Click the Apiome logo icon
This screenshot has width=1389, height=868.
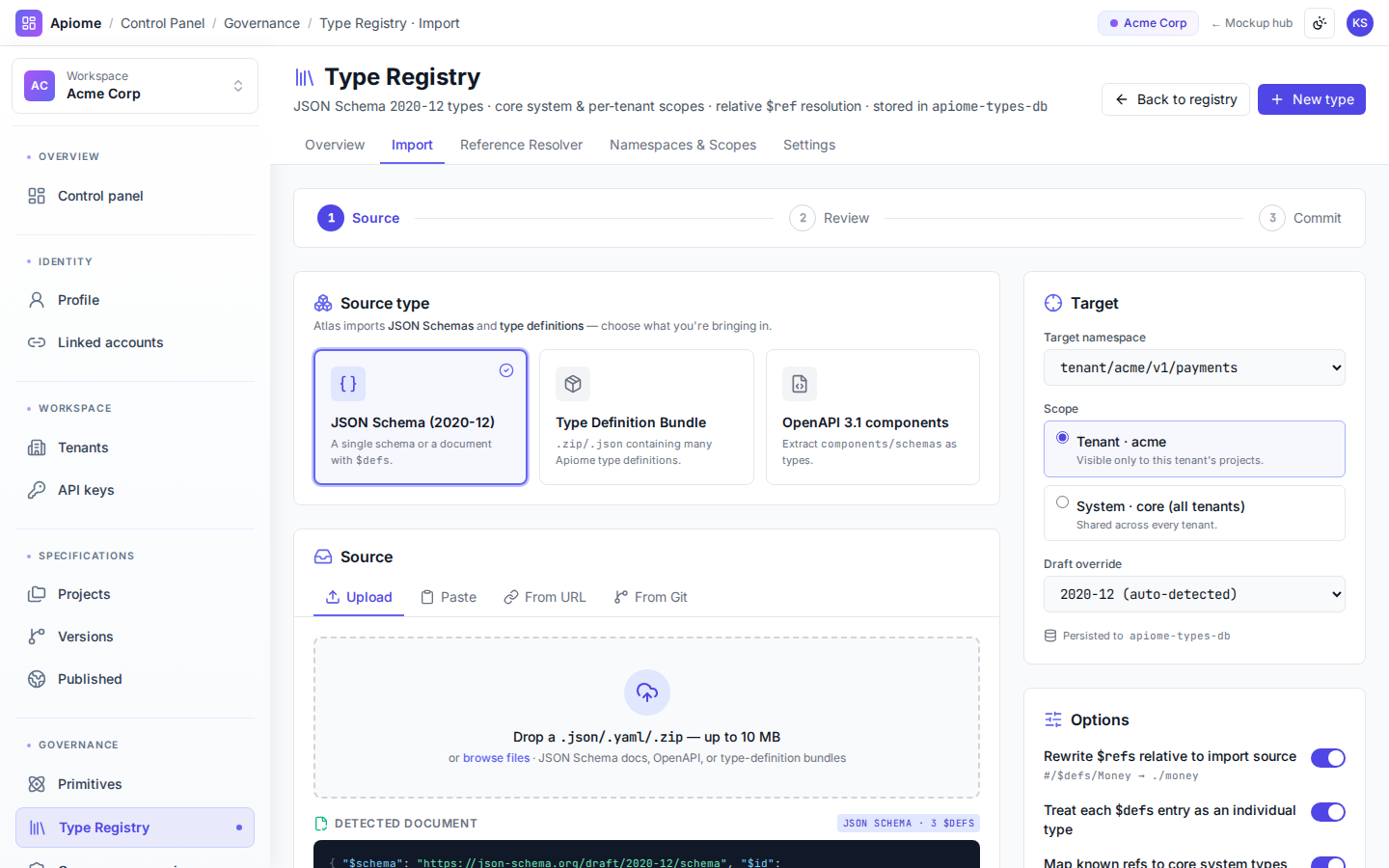click(x=29, y=23)
